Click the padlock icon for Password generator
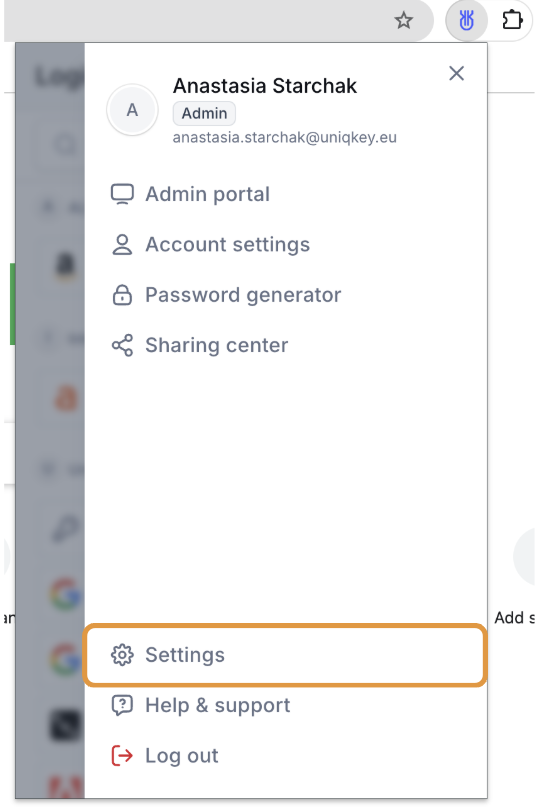 pyautogui.click(x=122, y=295)
